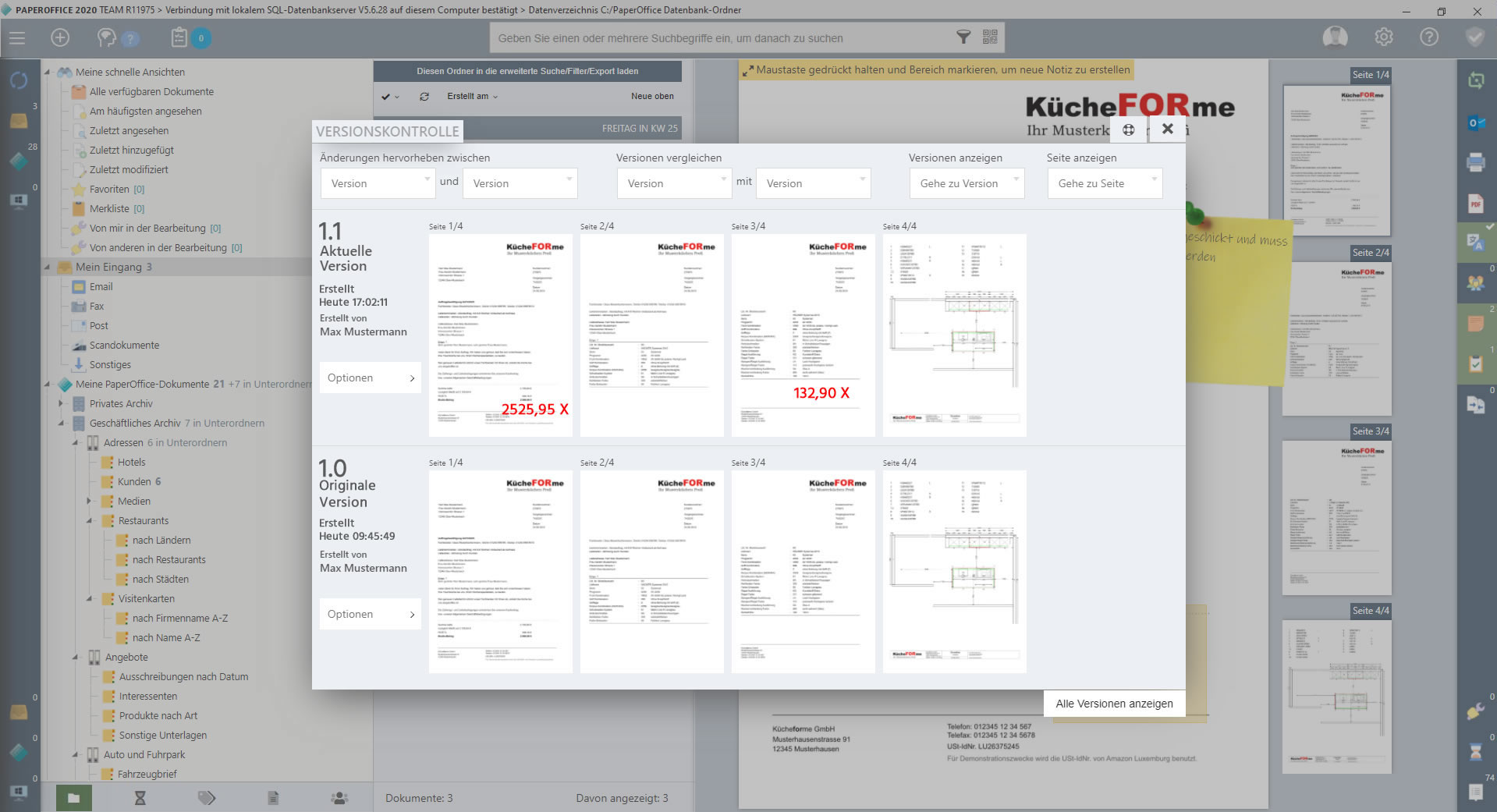The width and height of the screenshot is (1497, 812).
Task: Click the user profile avatar icon
Action: coord(1335,37)
